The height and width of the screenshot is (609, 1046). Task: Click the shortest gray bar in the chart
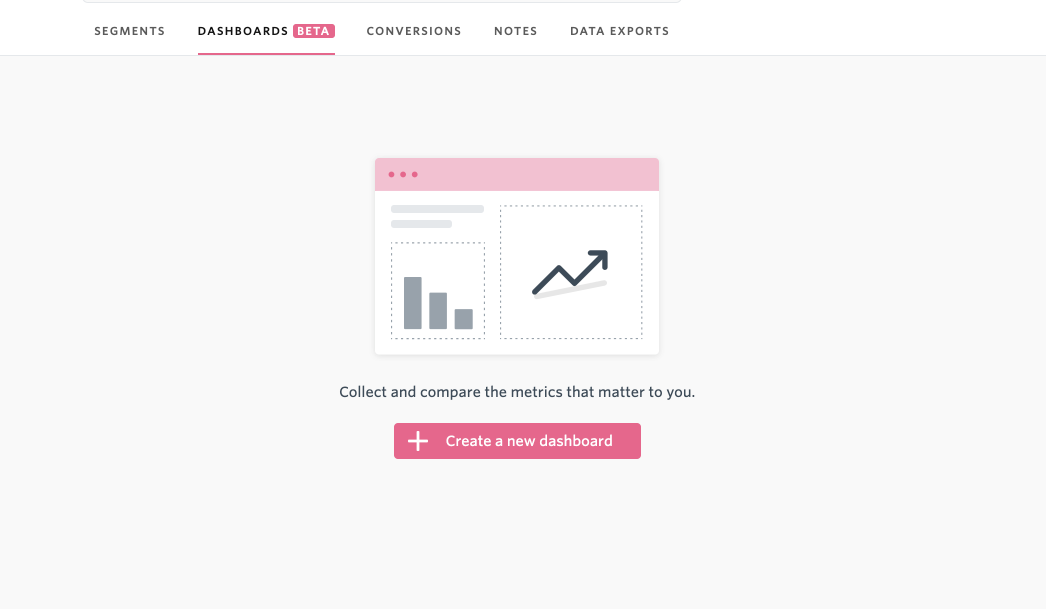tap(464, 319)
